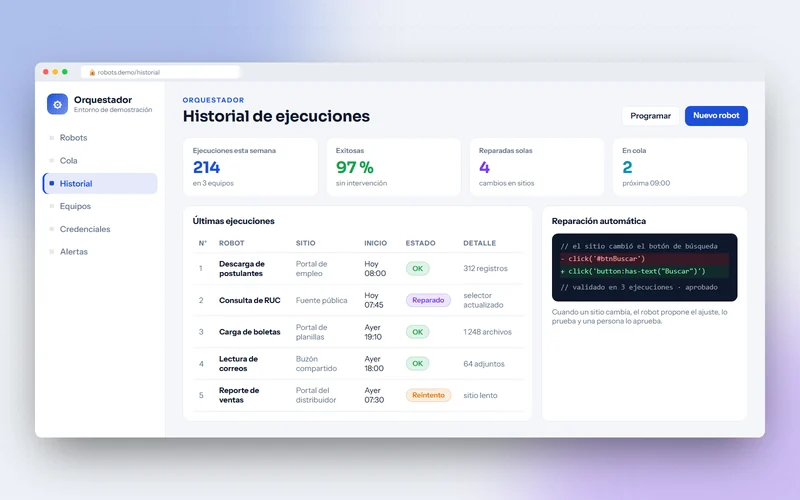
Task: Click the removed line click('#btnBuscar')
Action: point(644,259)
